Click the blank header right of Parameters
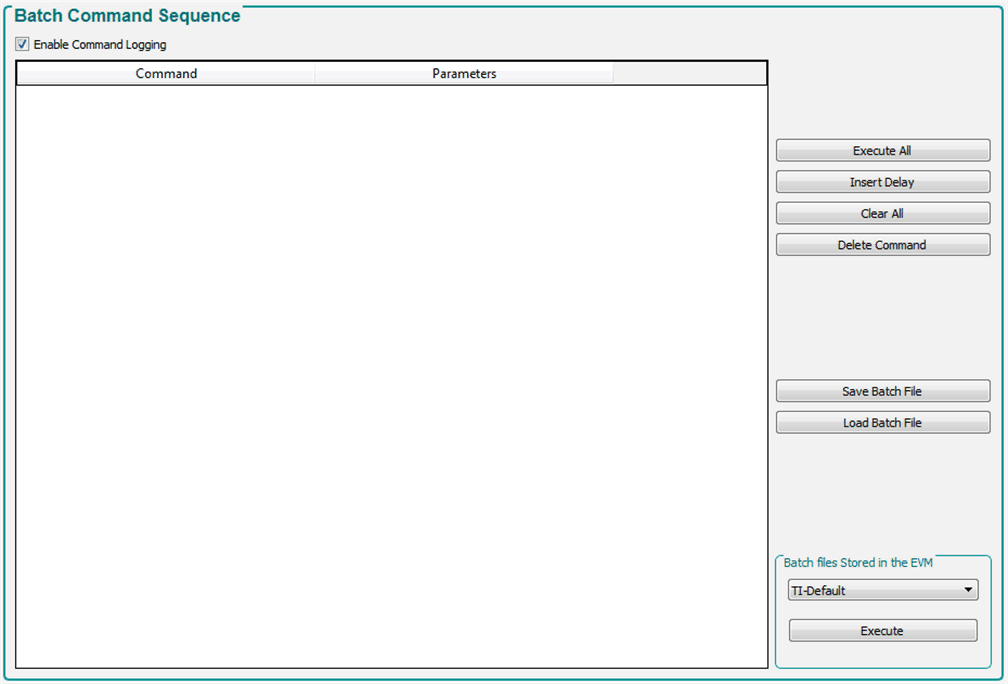 pos(689,74)
